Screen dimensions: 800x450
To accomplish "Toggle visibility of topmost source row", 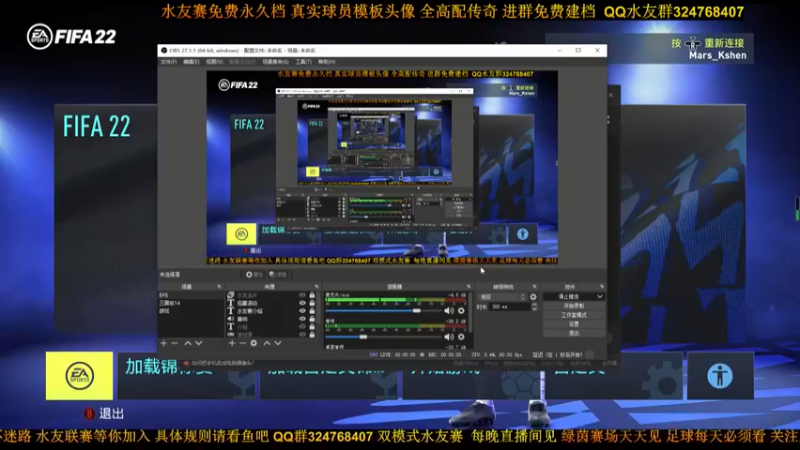I will (x=302, y=295).
